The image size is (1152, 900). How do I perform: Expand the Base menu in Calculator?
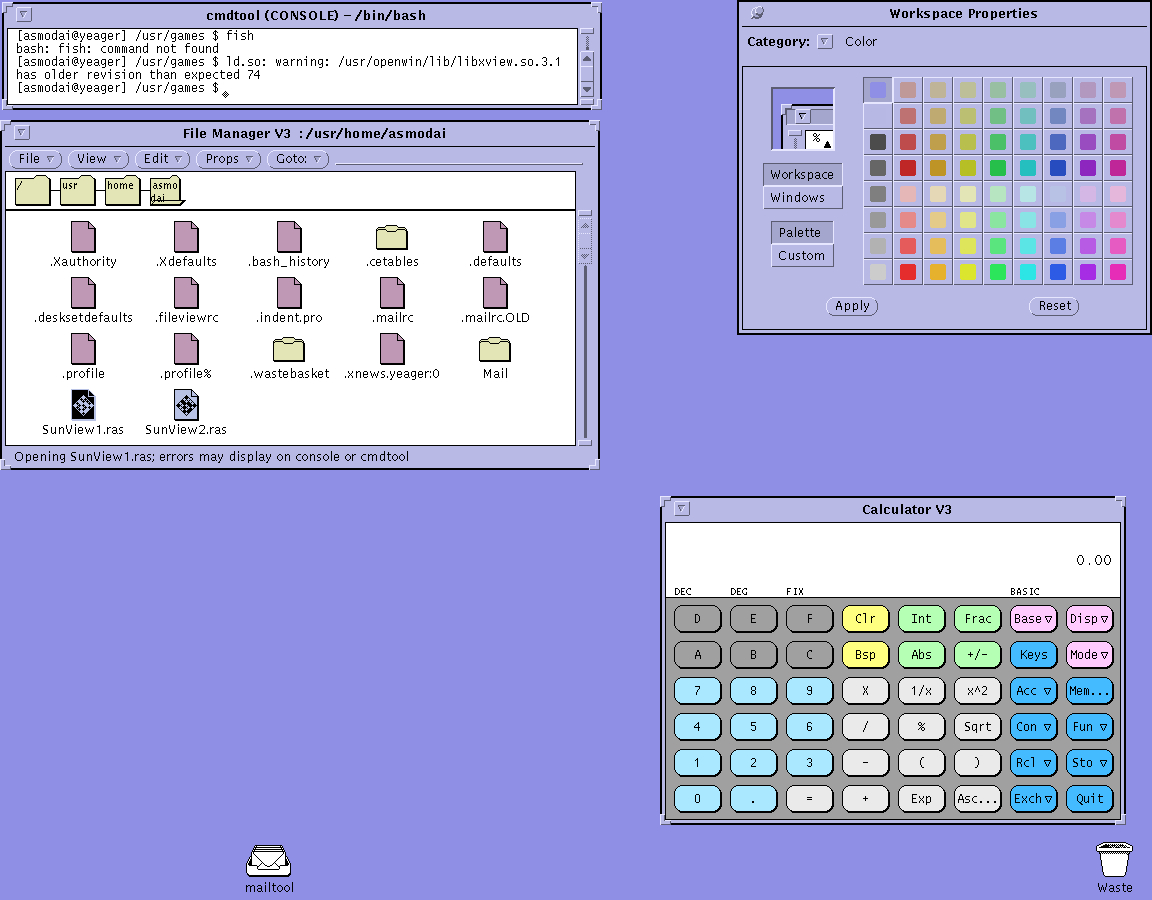pyautogui.click(x=1033, y=619)
